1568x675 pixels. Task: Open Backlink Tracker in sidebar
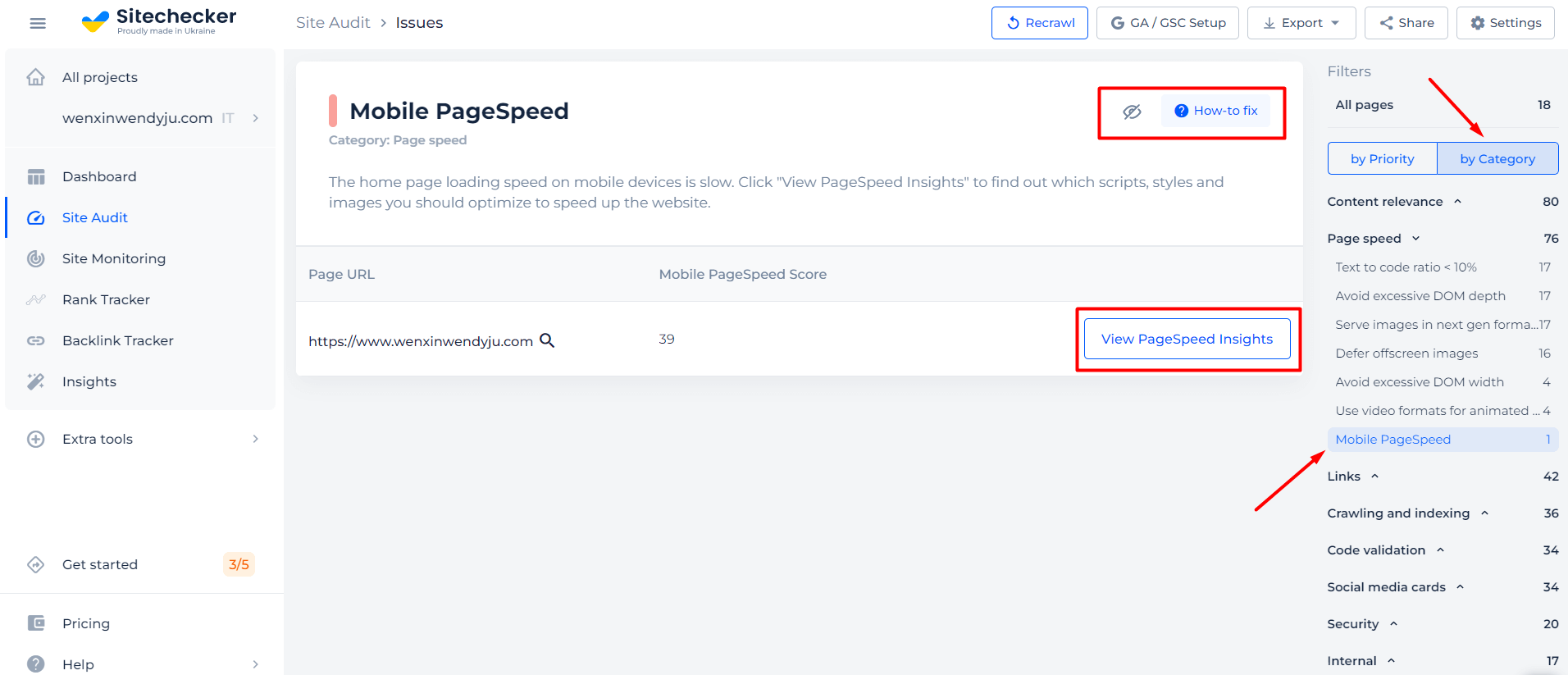tap(118, 340)
